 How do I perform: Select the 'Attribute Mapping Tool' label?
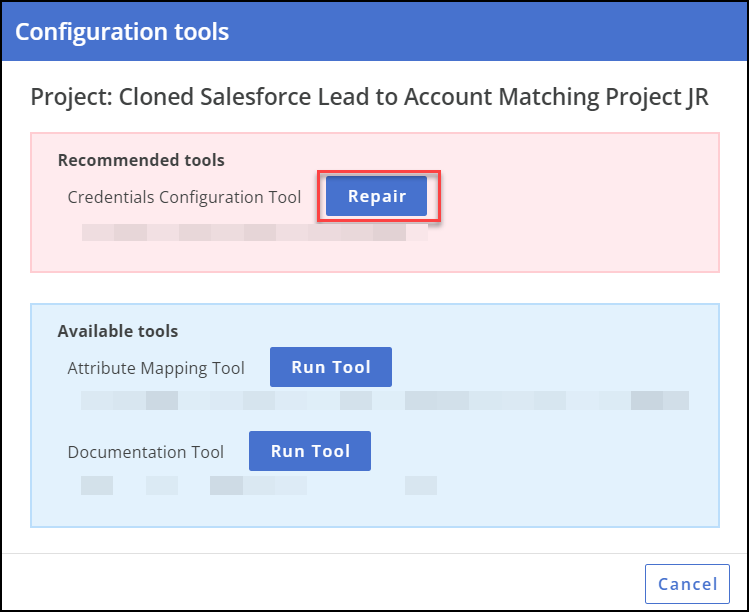156,368
